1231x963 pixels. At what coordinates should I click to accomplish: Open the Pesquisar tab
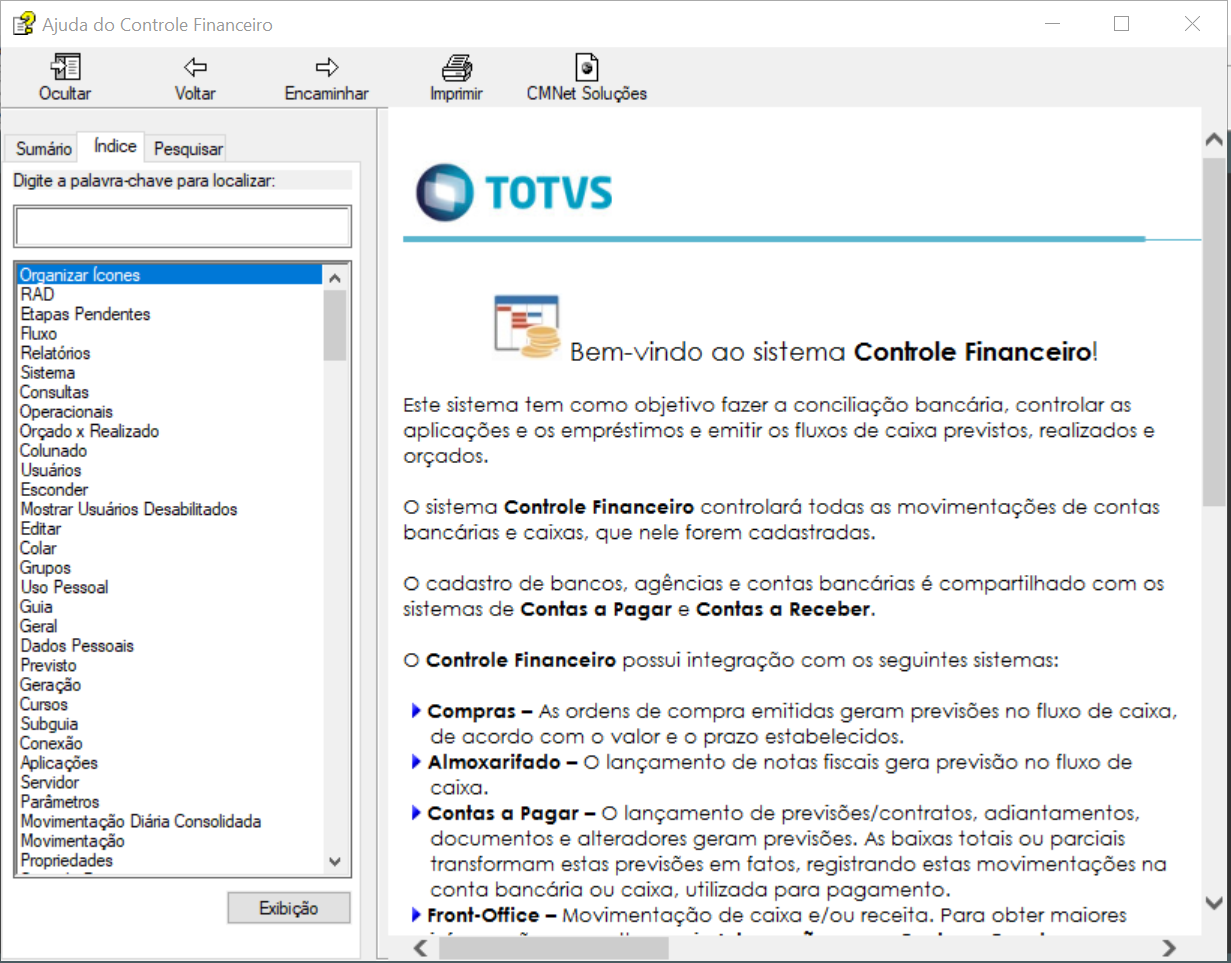pos(188,149)
